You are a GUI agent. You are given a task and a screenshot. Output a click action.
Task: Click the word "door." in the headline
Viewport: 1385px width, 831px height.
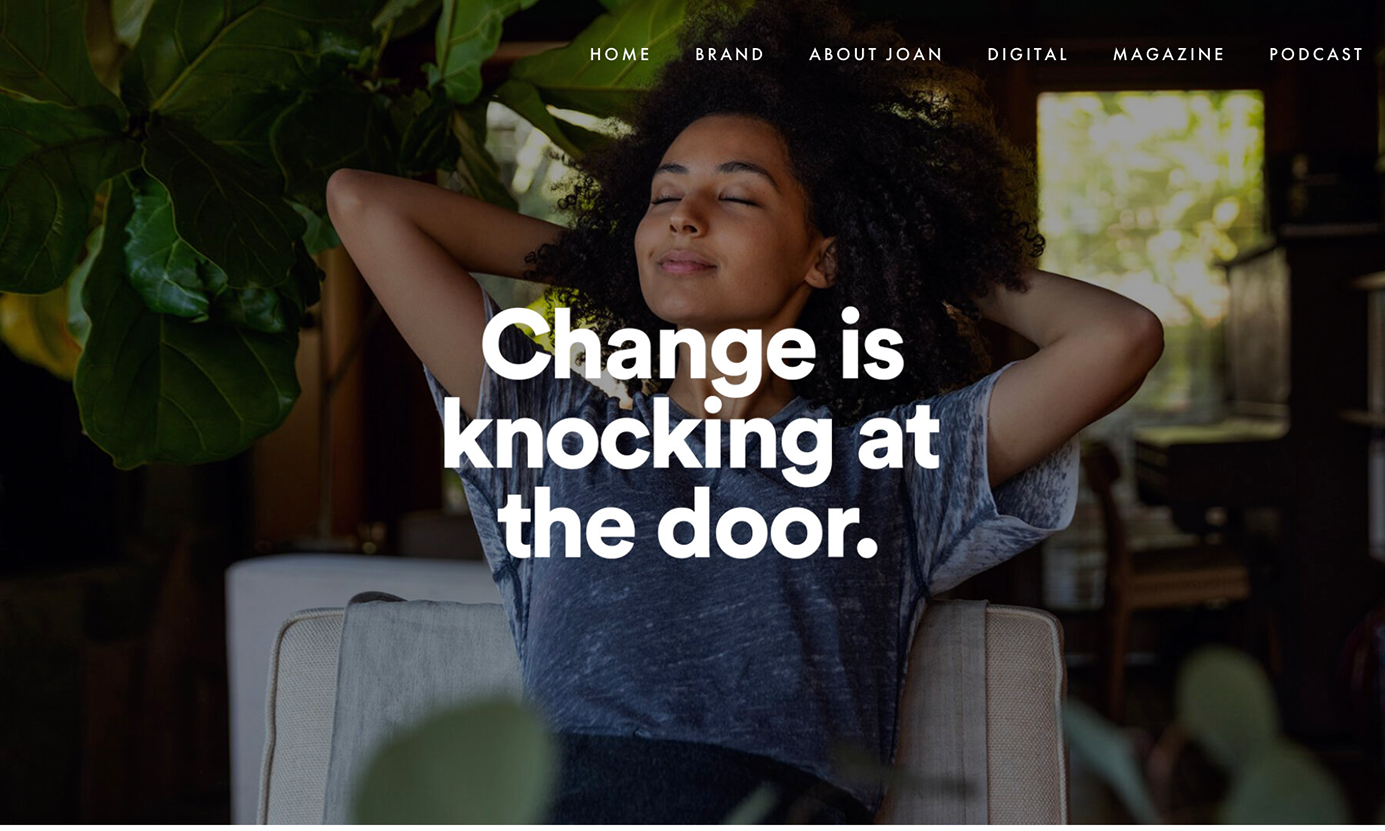(767, 525)
